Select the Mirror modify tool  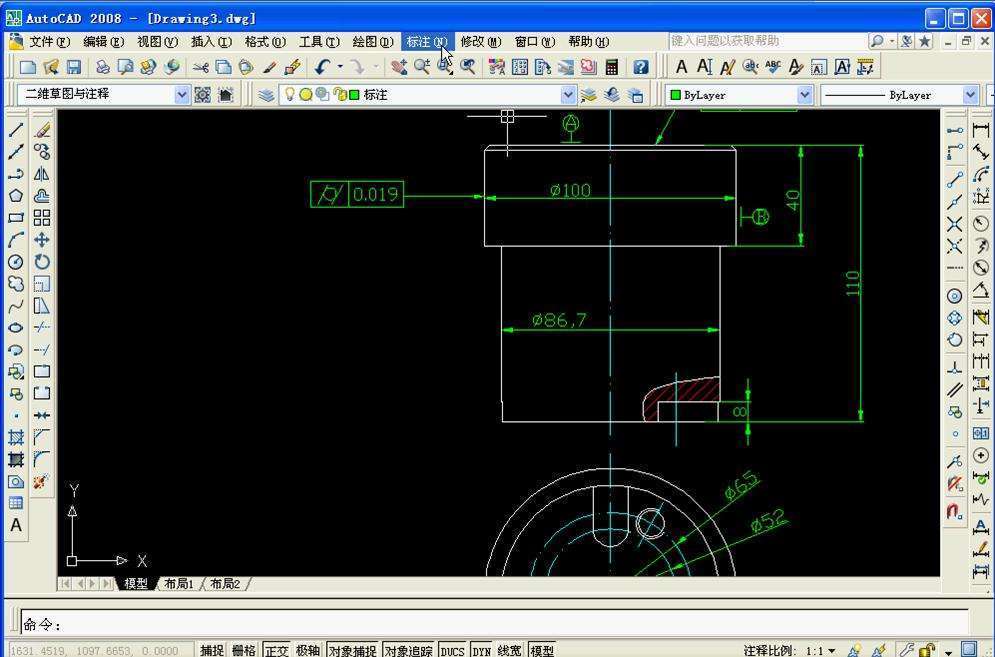(x=42, y=174)
